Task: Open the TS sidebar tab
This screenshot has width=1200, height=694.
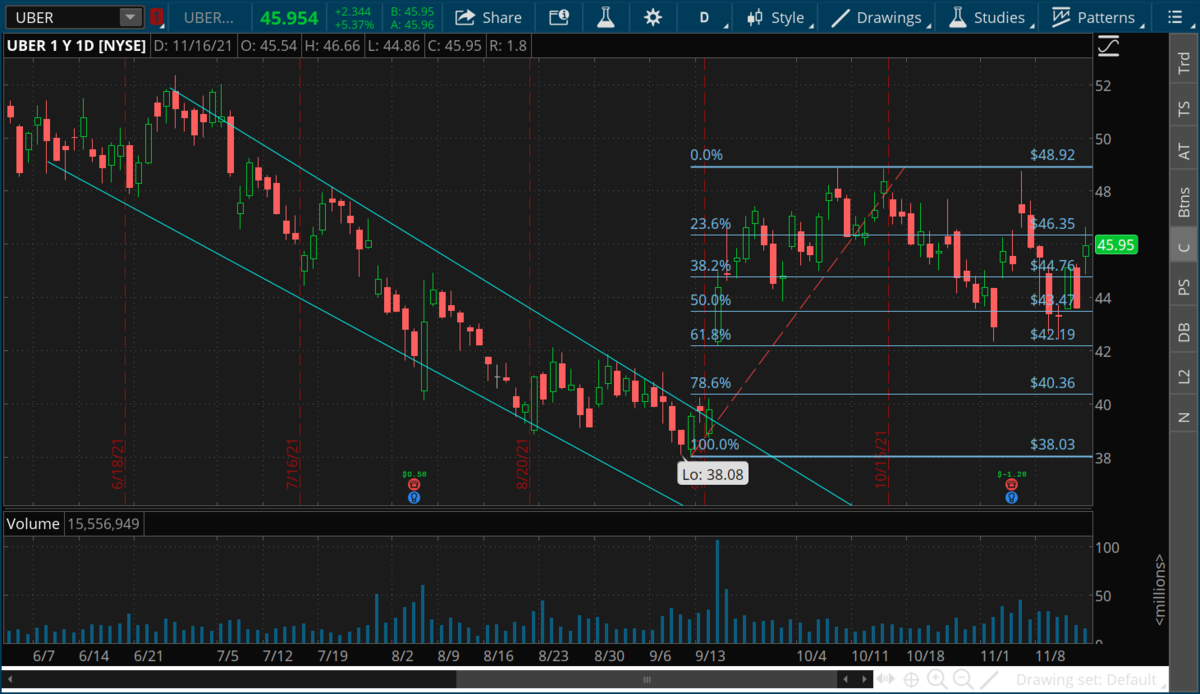Action: point(1184,108)
